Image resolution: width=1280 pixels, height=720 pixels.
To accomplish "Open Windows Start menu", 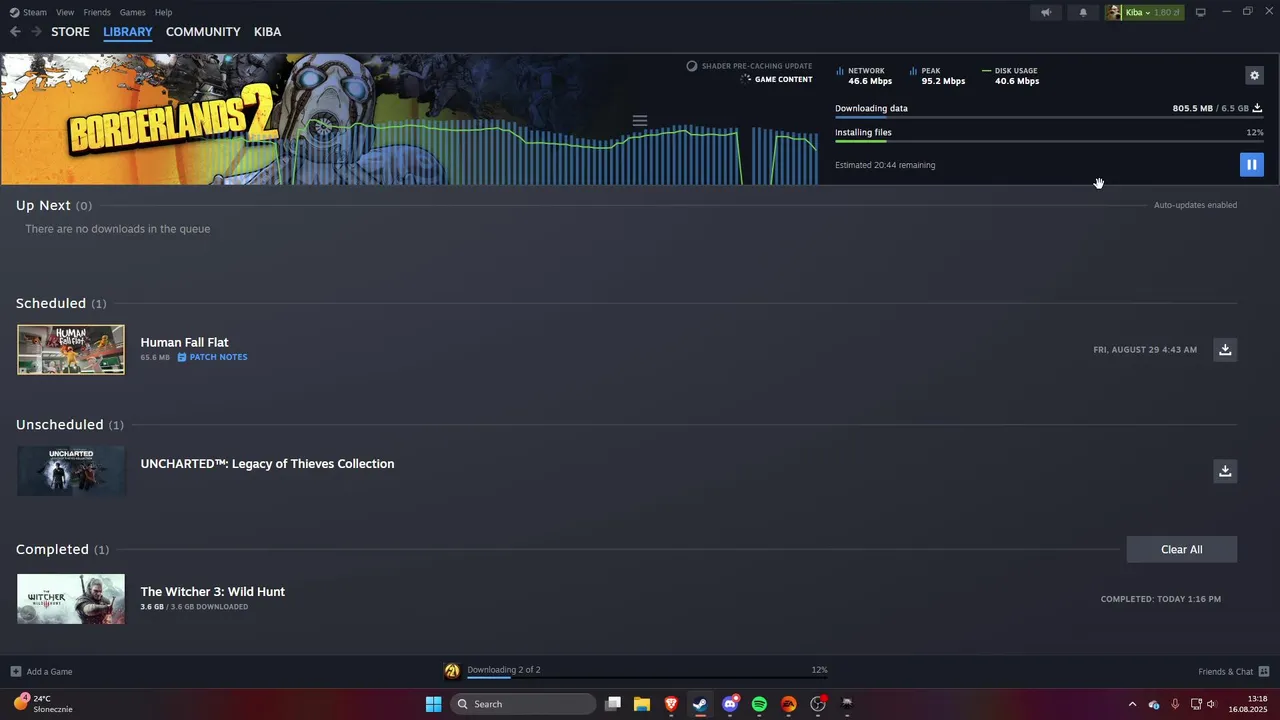I will (433, 704).
